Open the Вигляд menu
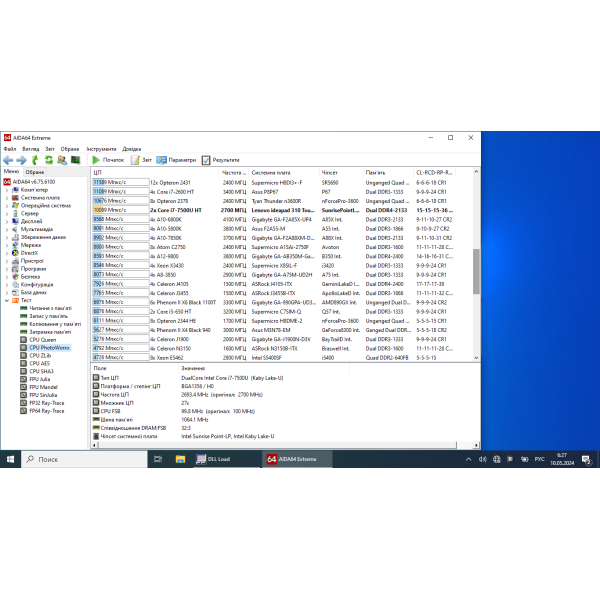Screen dimensions: 600x600 click(31, 149)
